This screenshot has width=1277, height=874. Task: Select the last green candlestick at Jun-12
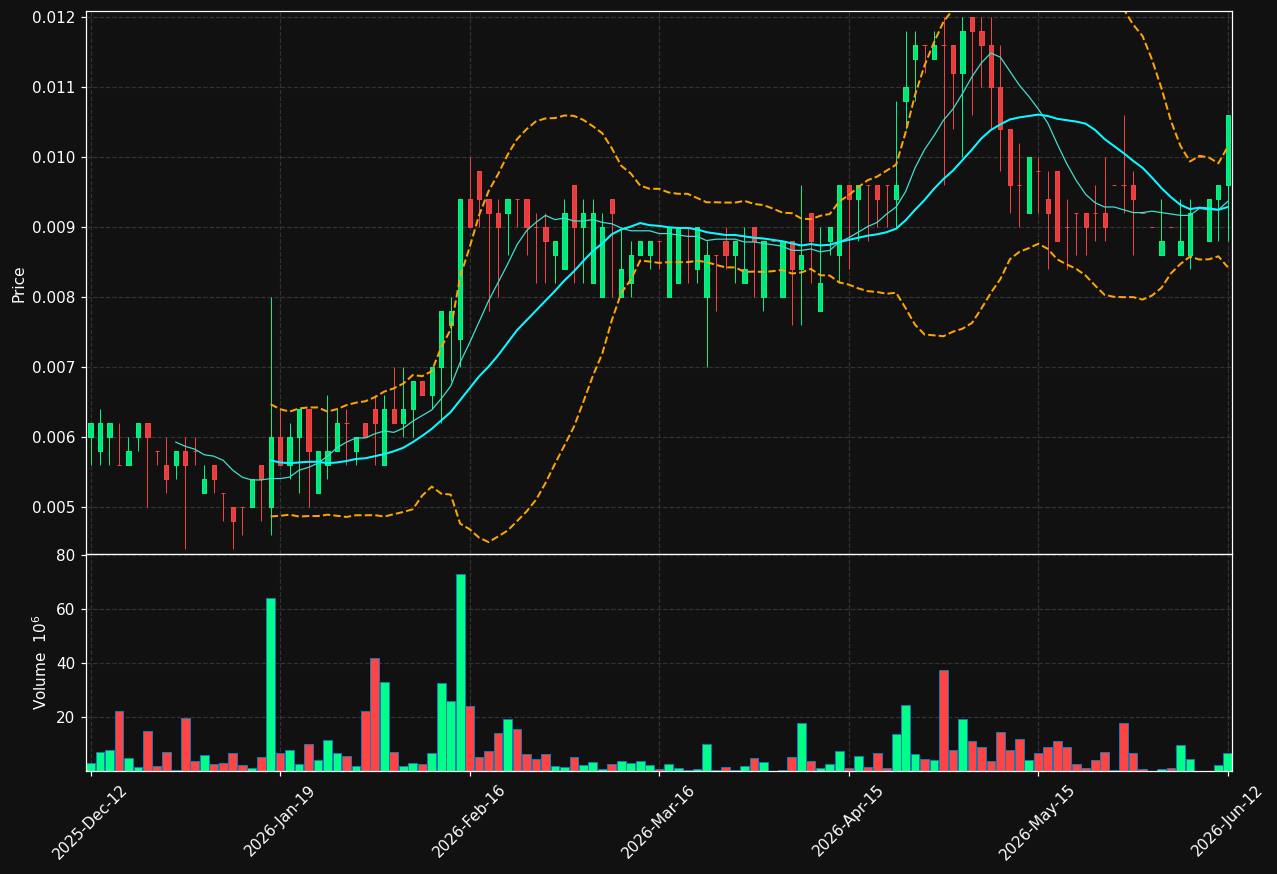[1228, 150]
